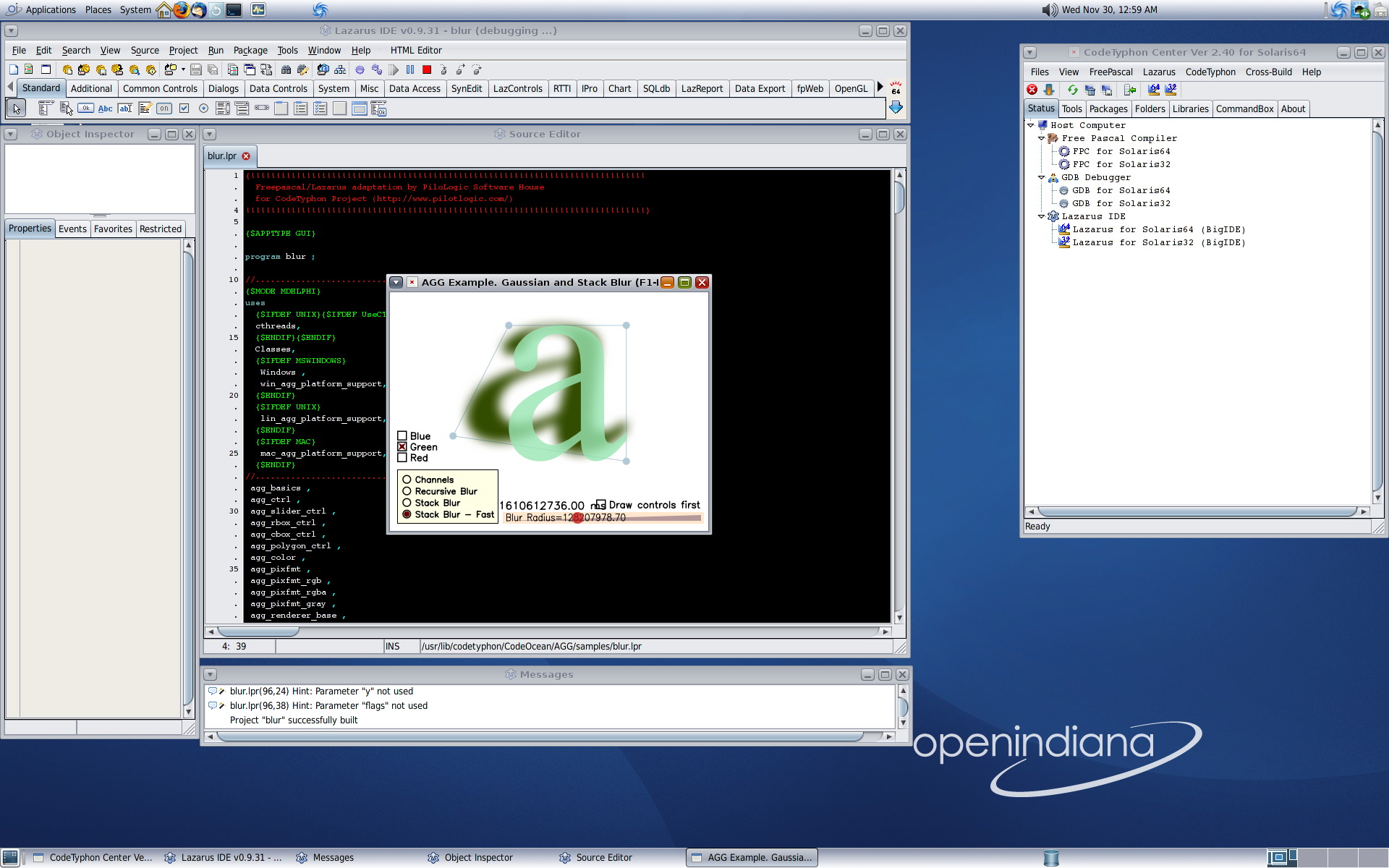1389x868 pixels.
Task: Click the Save All icon in Lazarus toolbar
Action: 213,69
